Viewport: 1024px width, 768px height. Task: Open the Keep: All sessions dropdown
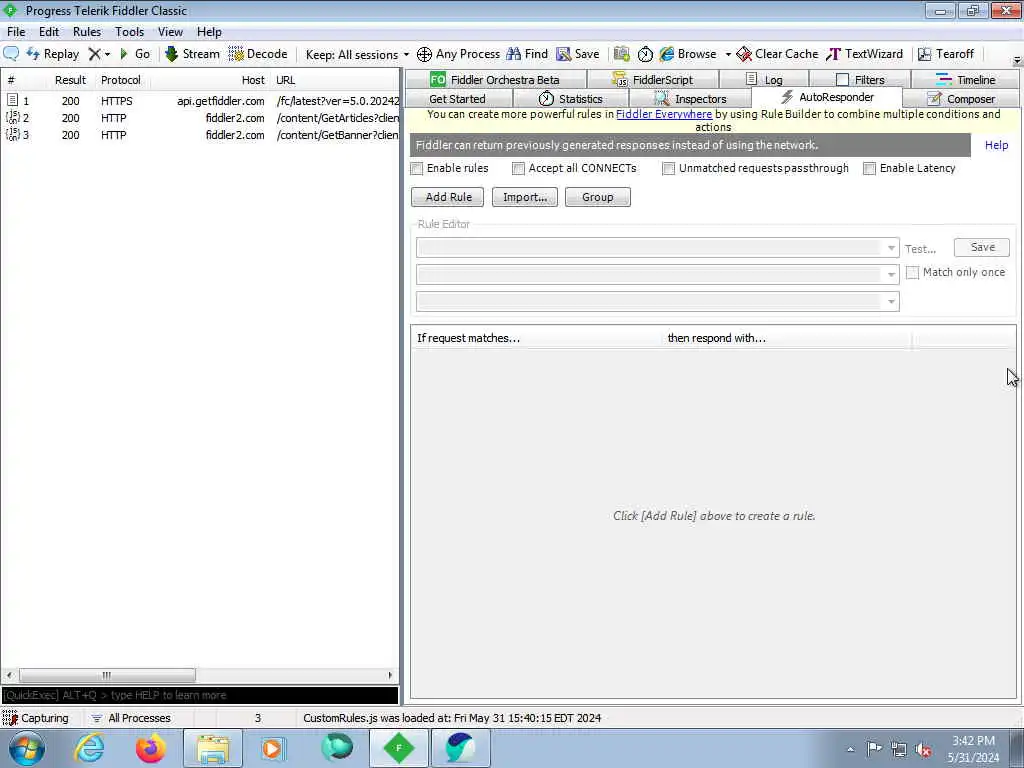coord(357,54)
